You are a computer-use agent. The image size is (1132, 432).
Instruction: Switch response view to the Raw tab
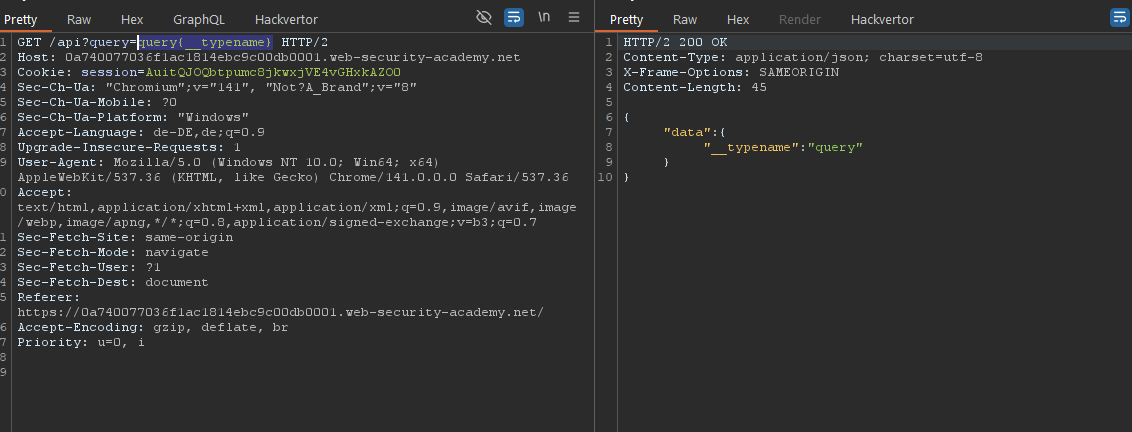coord(685,19)
